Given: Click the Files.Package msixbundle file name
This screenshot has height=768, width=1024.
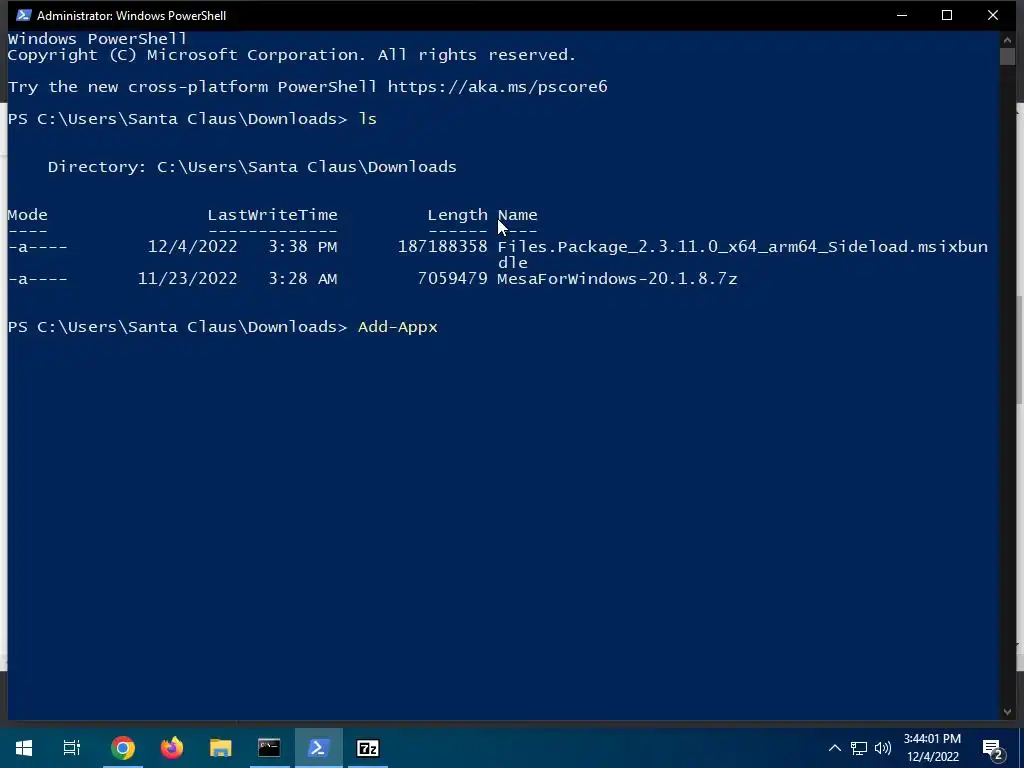Looking at the screenshot, I should click(x=743, y=255).
